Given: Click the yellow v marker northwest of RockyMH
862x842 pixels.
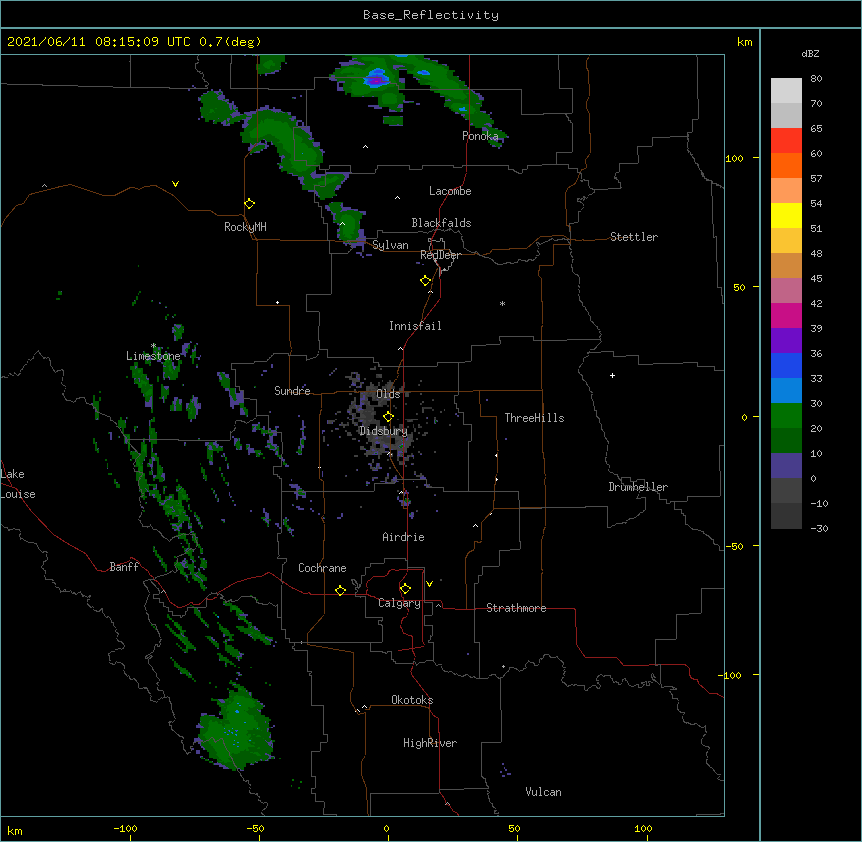Looking at the screenshot, I should tap(175, 184).
